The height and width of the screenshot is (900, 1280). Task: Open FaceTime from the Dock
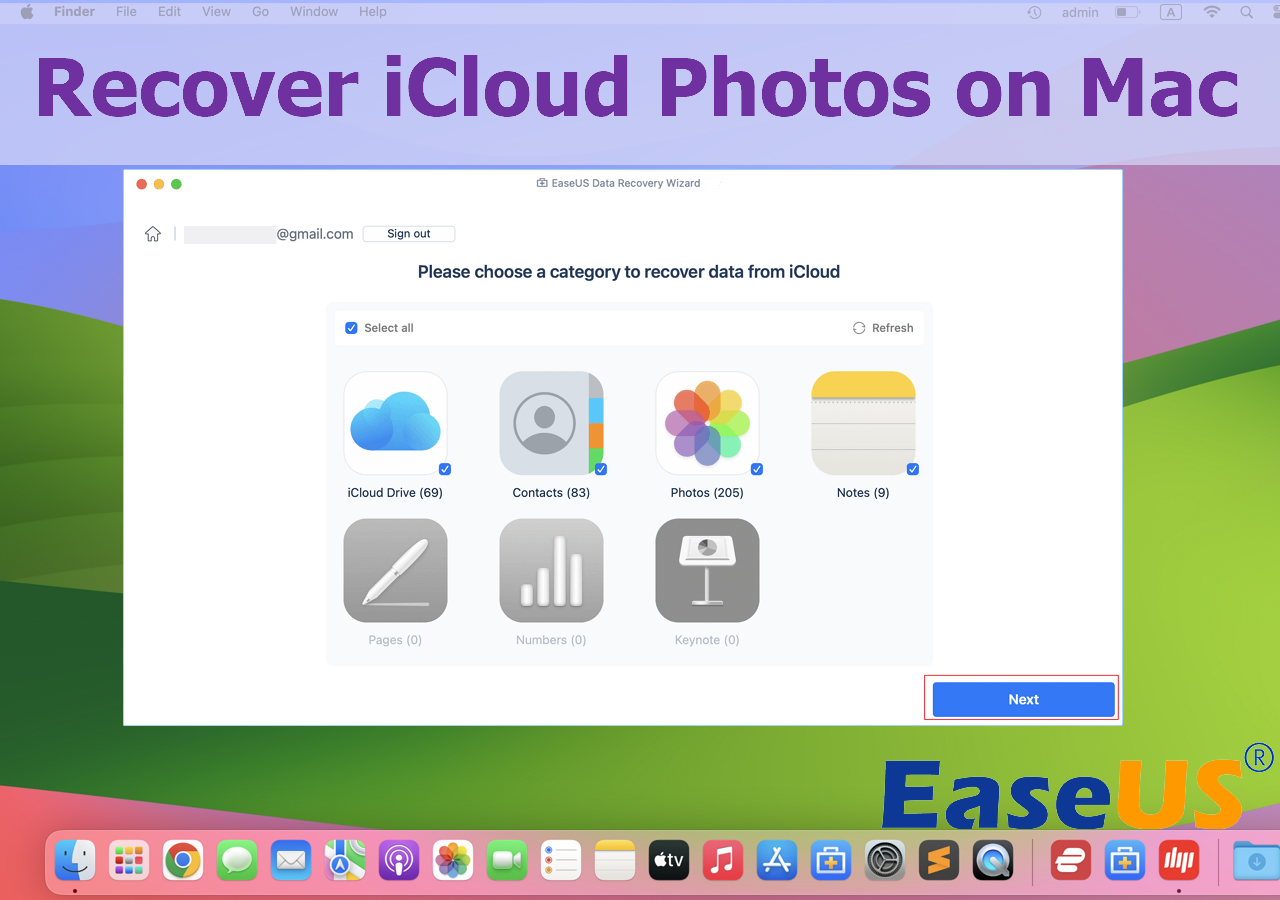click(x=507, y=859)
